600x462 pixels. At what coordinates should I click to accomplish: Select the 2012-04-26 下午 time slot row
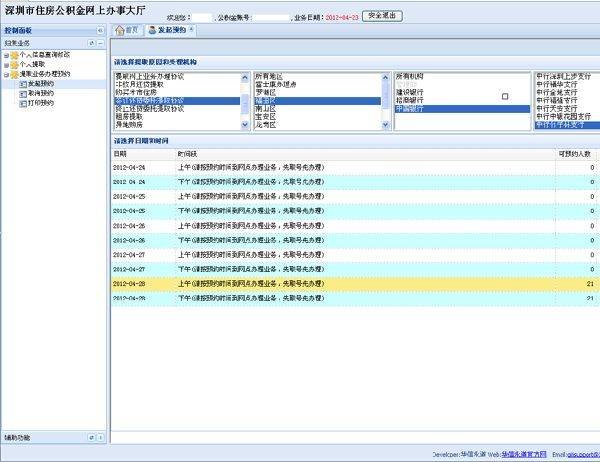[355, 240]
